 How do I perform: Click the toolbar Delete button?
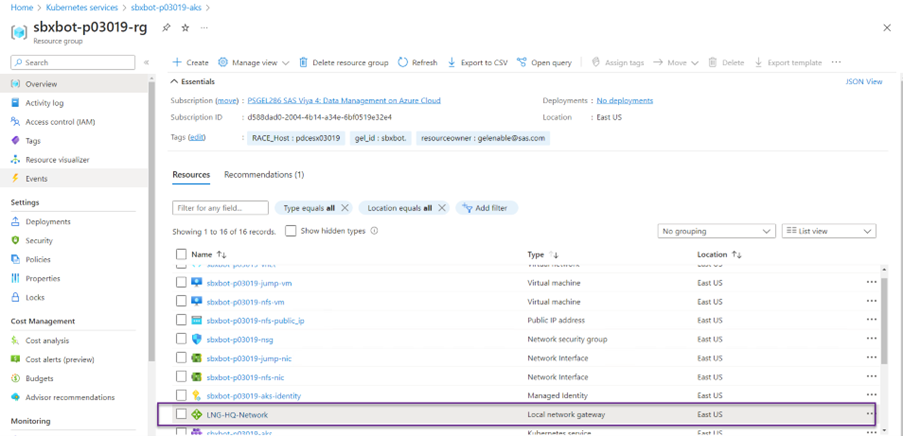click(726, 62)
